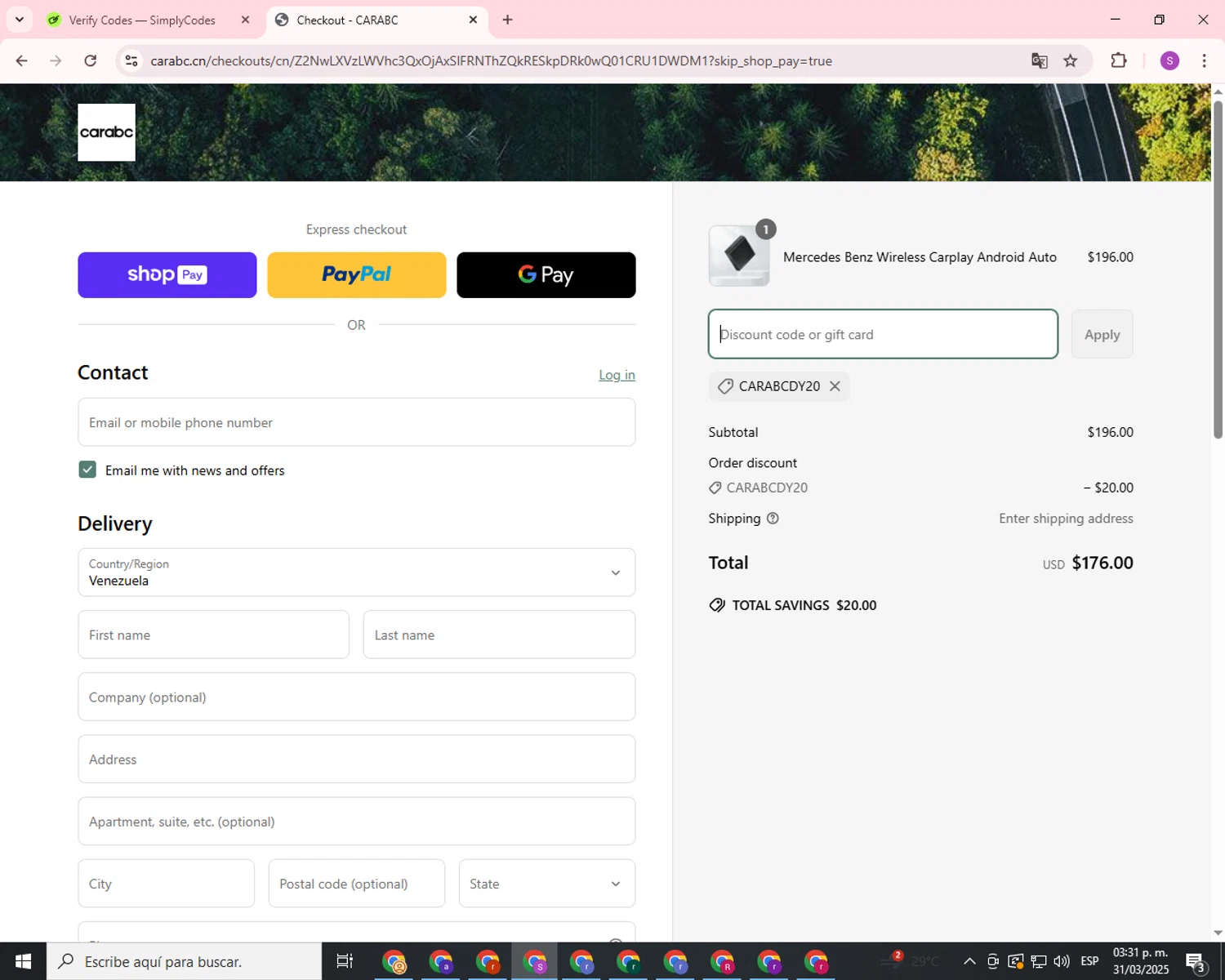Show hidden system tray icons
The image size is (1225, 980).
[969, 961]
